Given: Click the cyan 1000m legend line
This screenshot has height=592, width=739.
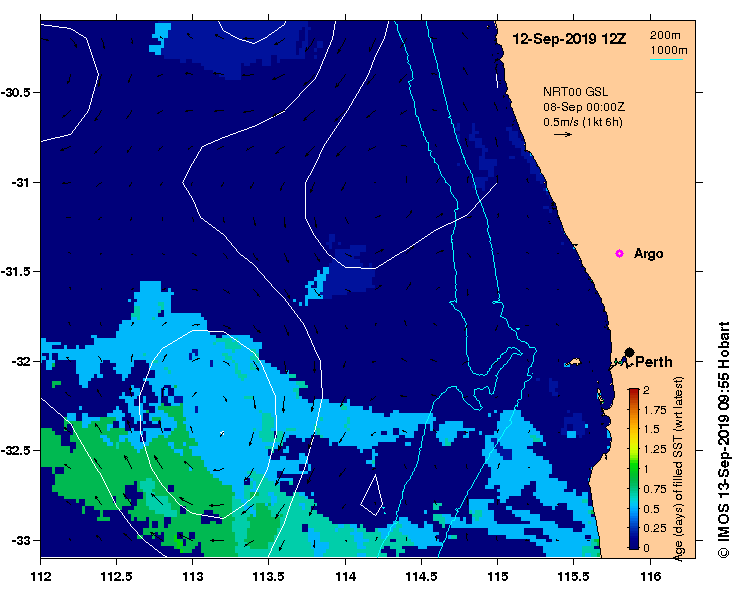Looking at the screenshot, I should pyautogui.click(x=666, y=59).
